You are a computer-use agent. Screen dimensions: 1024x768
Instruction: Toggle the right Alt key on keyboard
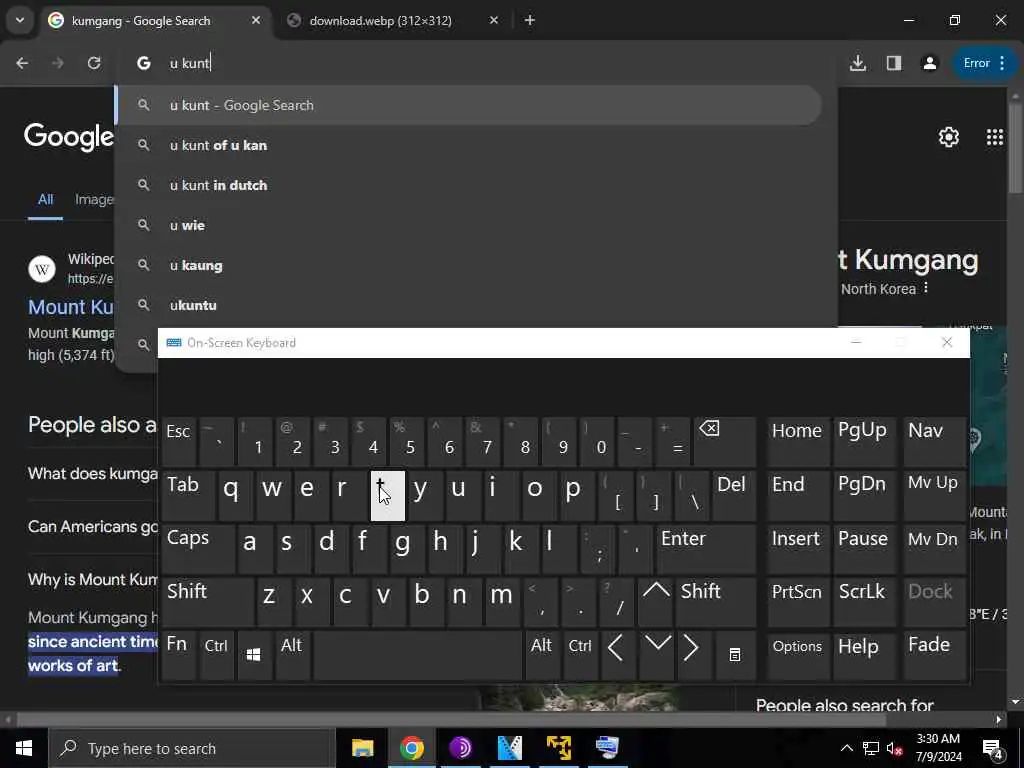pyautogui.click(x=541, y=655)
